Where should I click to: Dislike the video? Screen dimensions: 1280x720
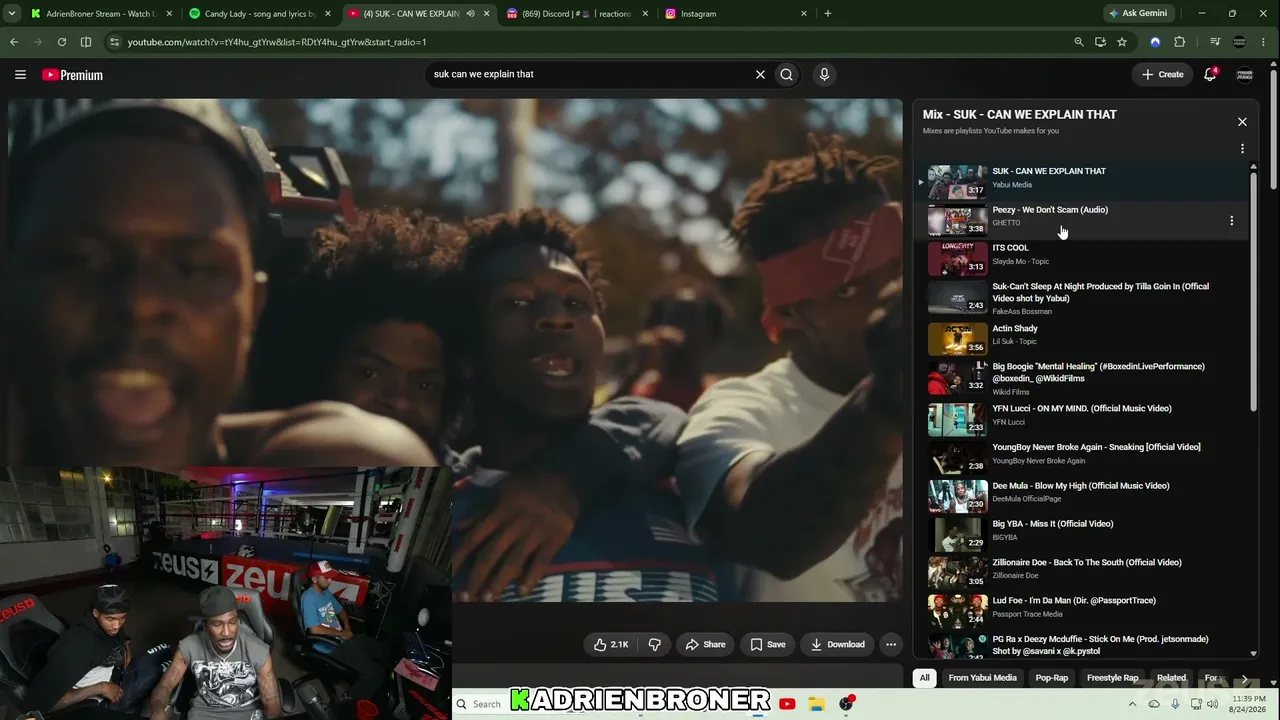[655, 645]
